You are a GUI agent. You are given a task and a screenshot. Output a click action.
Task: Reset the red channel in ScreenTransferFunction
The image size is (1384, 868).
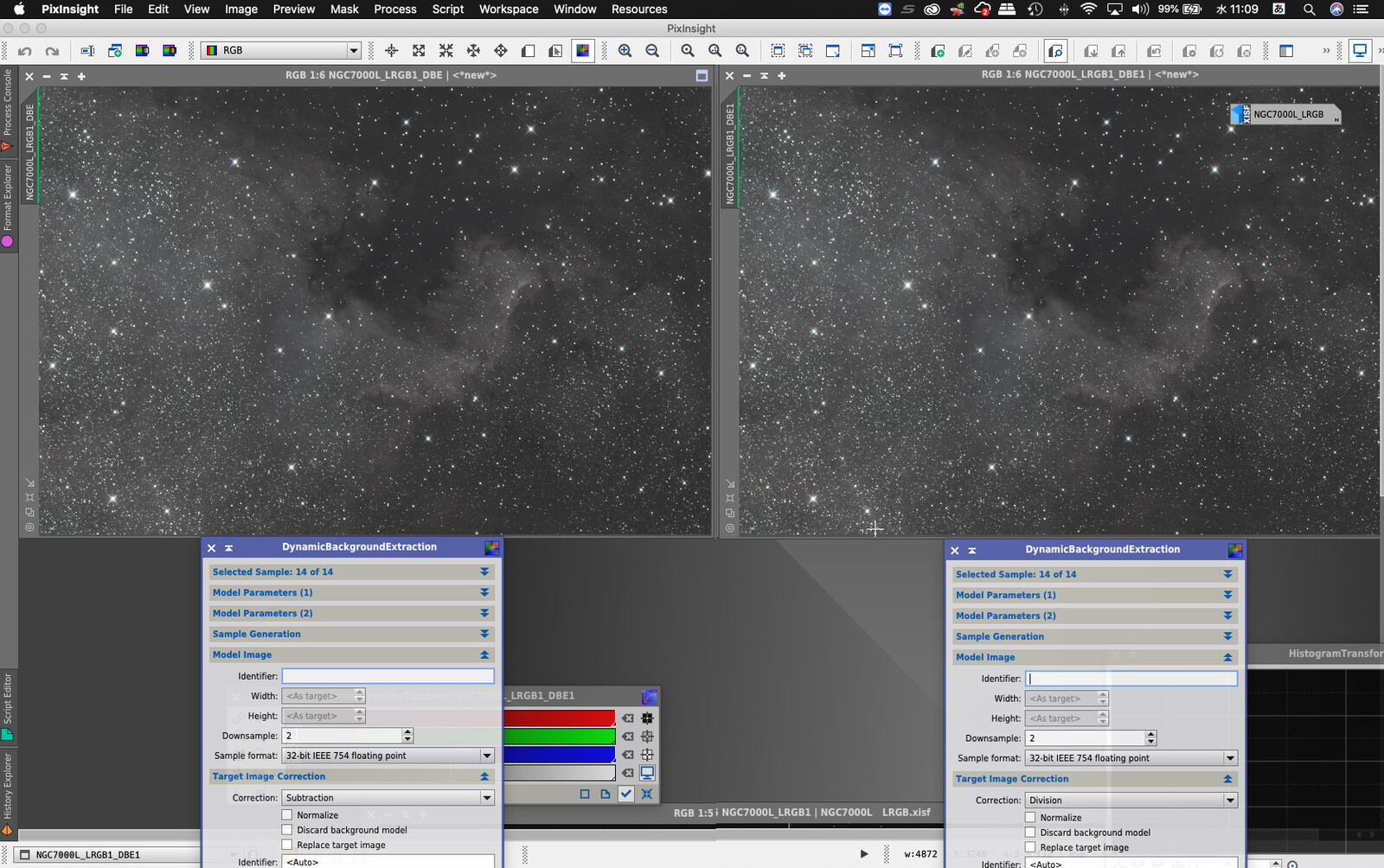click(627, 718)
